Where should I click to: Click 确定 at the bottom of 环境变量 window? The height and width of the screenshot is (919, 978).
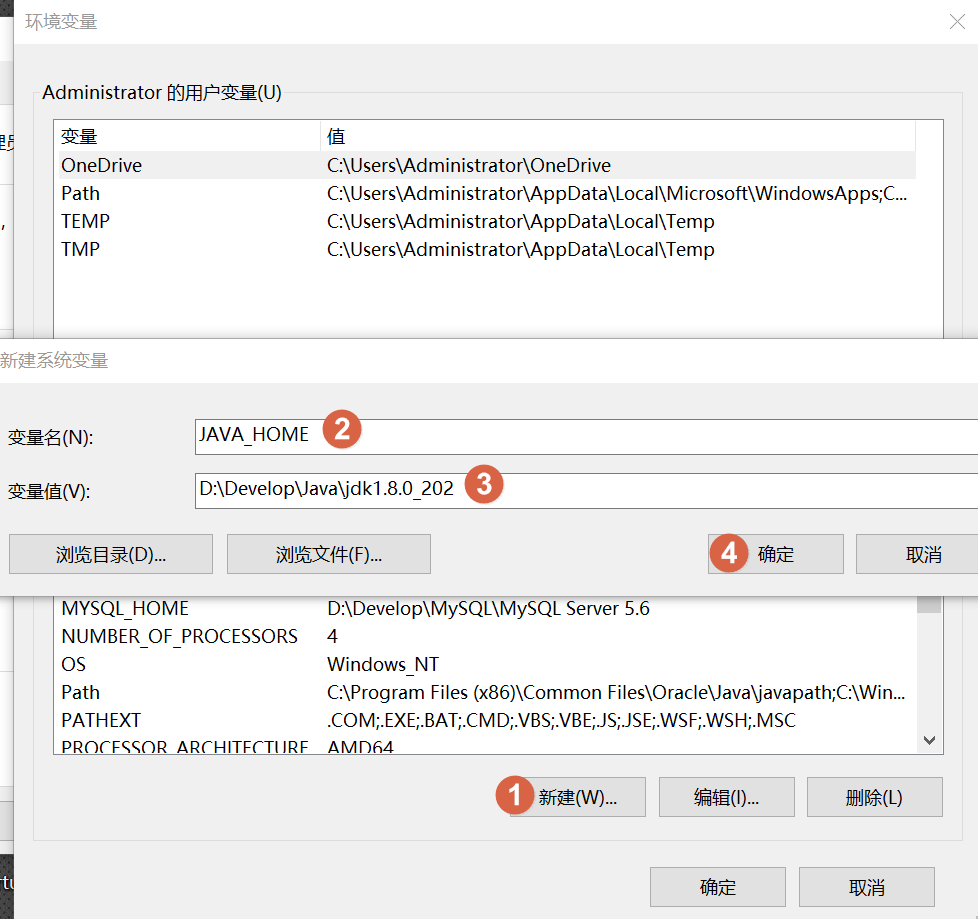tap(717, 887)
